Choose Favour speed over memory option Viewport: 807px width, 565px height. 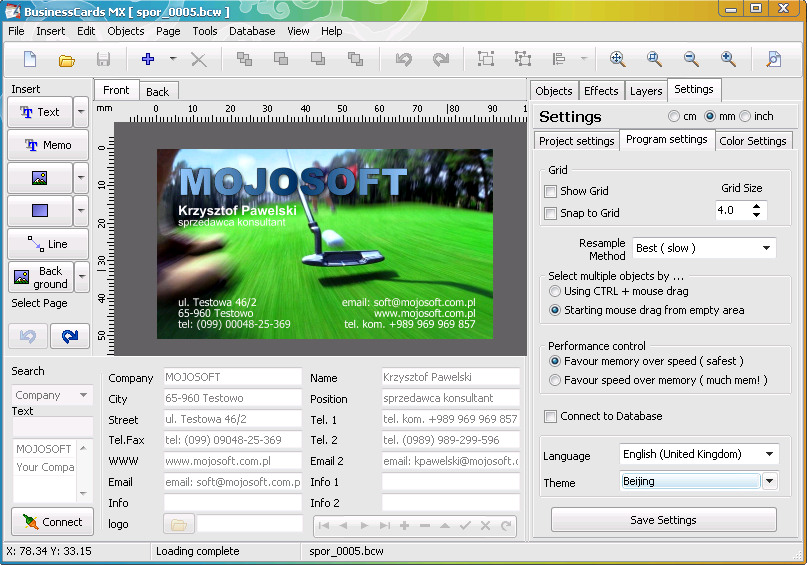555,380
